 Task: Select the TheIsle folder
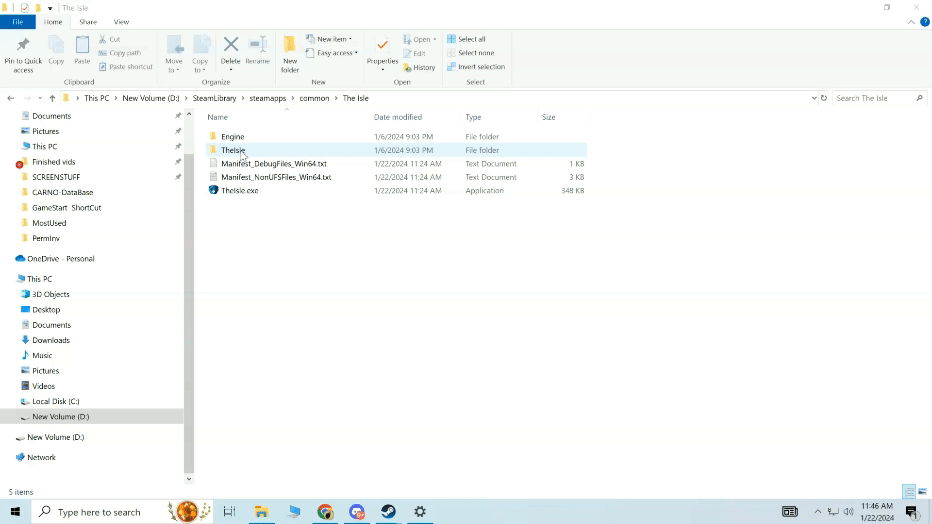click(396, 150)
